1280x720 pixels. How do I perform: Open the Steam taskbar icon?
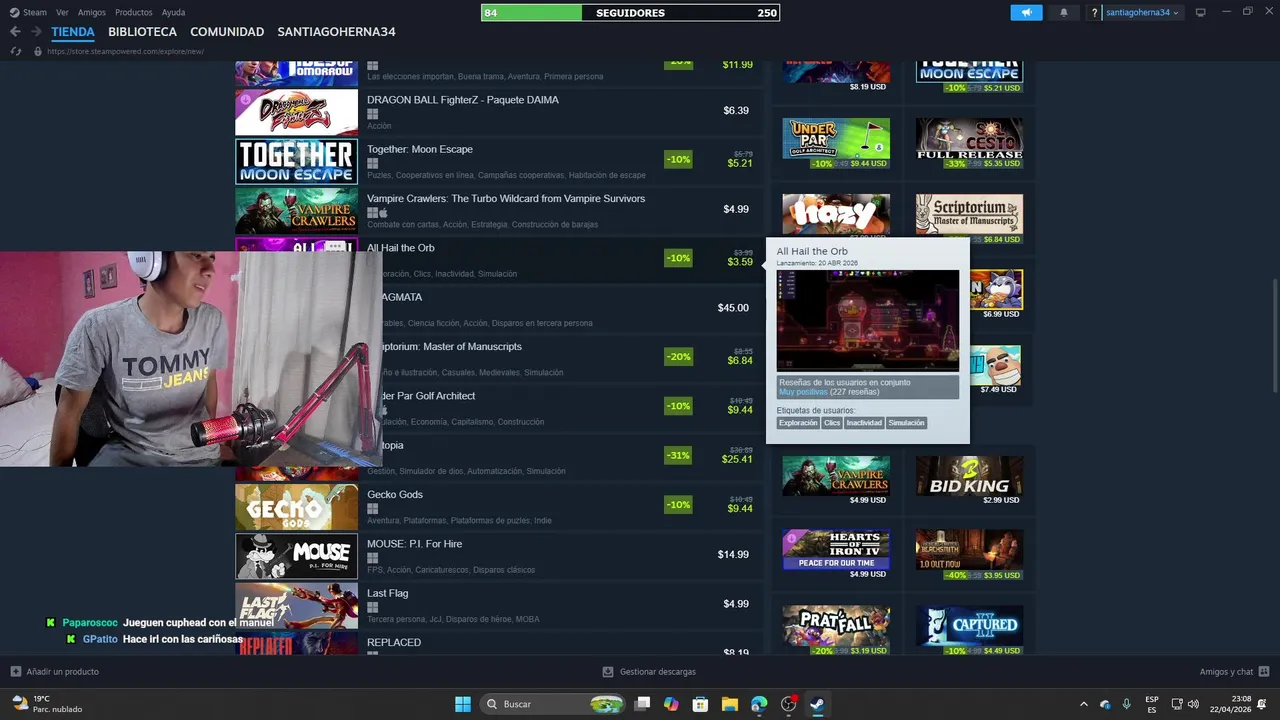click(817, 704)
